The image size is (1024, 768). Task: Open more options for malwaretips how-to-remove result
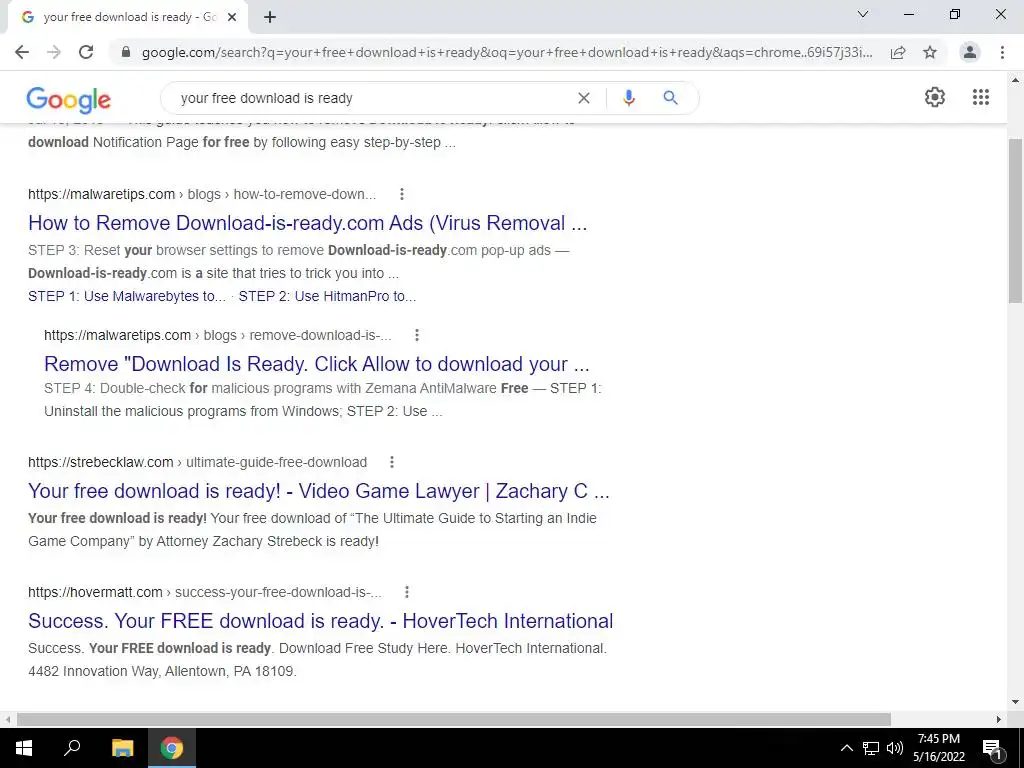(x=402, y=194)
